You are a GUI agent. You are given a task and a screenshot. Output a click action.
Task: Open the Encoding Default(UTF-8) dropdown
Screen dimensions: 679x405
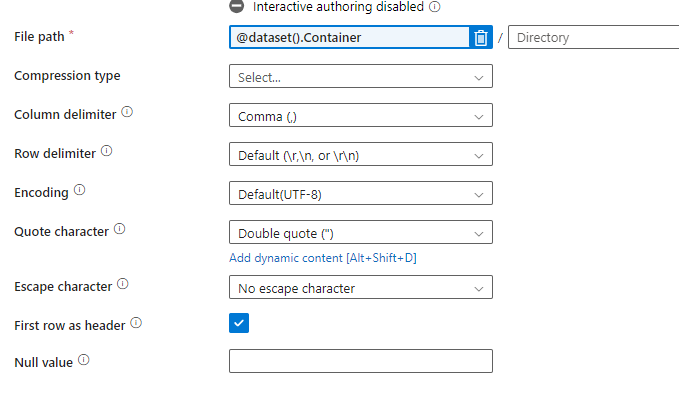point(360,192)
